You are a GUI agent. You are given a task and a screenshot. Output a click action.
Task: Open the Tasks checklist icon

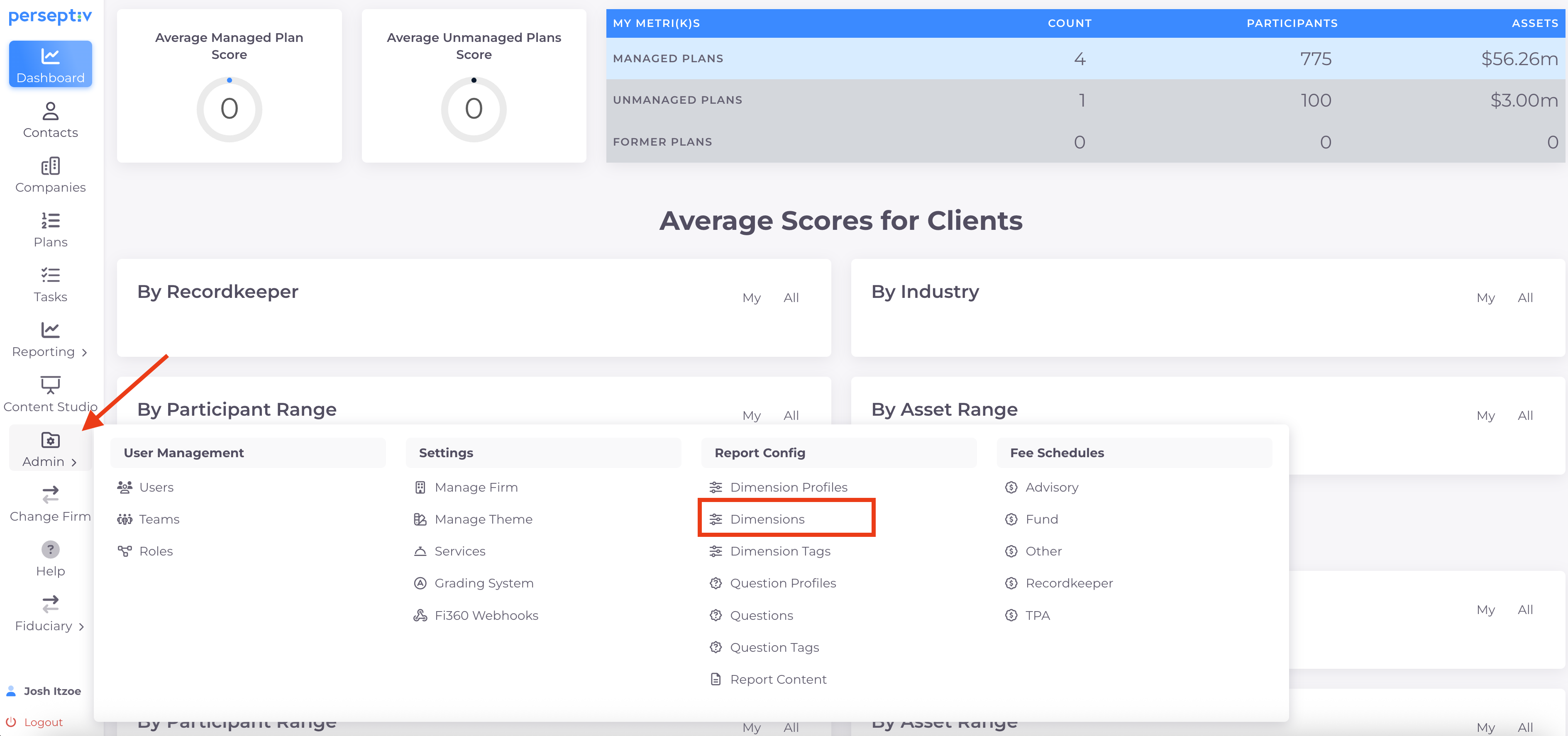click(50, 275)
